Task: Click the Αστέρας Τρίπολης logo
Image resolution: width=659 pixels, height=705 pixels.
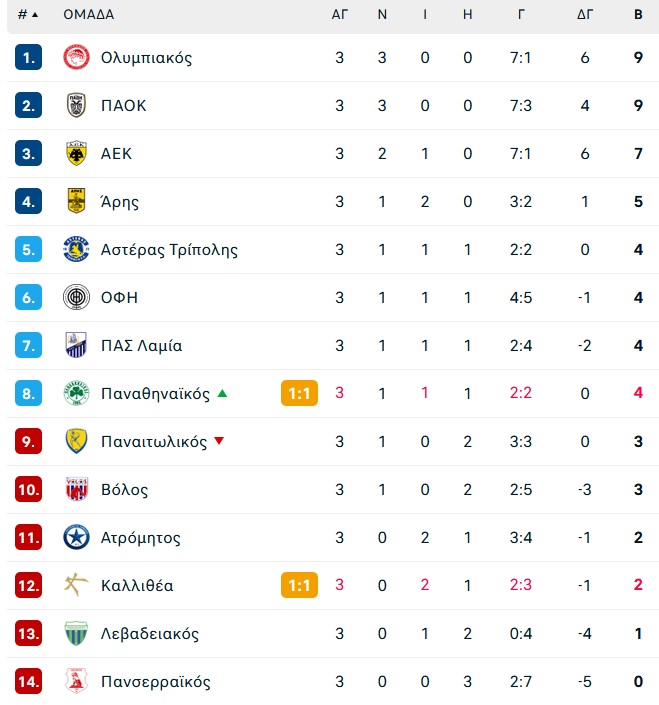Action: pos(76,249)
